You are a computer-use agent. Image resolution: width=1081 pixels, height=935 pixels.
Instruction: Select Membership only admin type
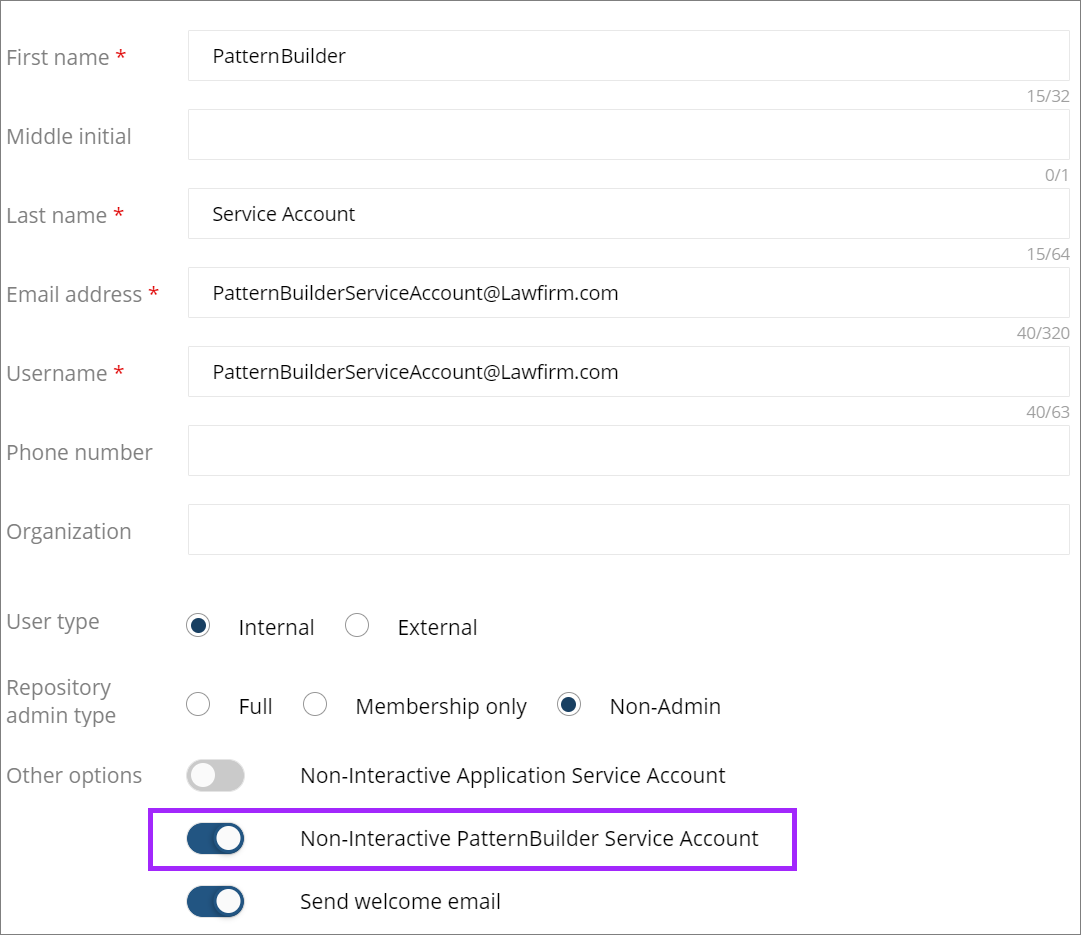coord(315,704)
